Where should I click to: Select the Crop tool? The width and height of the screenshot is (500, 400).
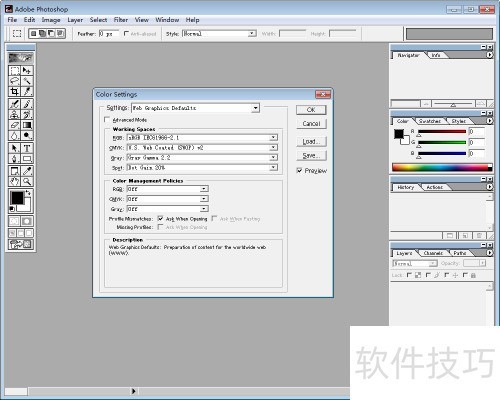(x=14, y=91)
